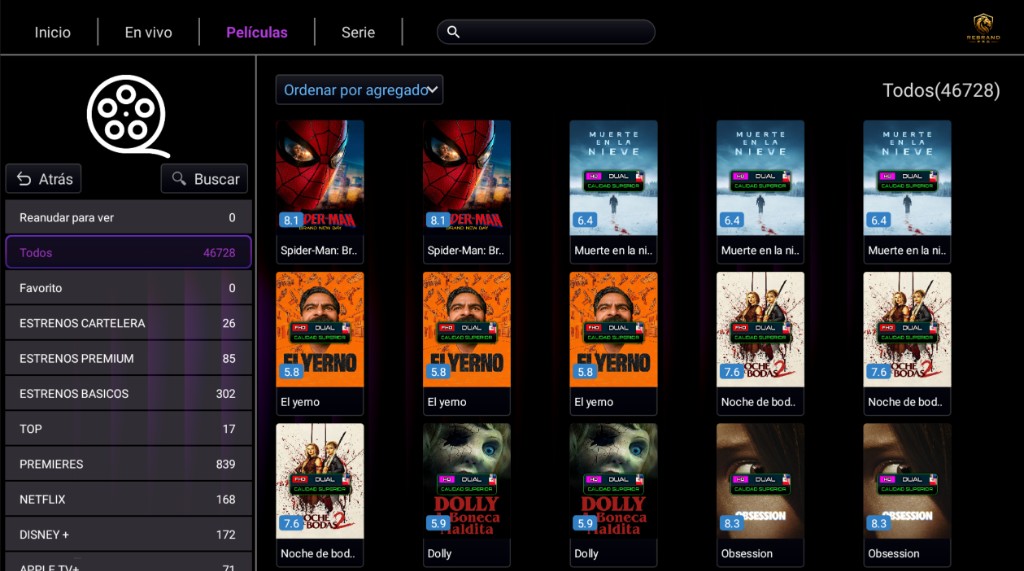
Task: Open Noche de bodas poster beside El yerno
Action: tap(760, 329)
